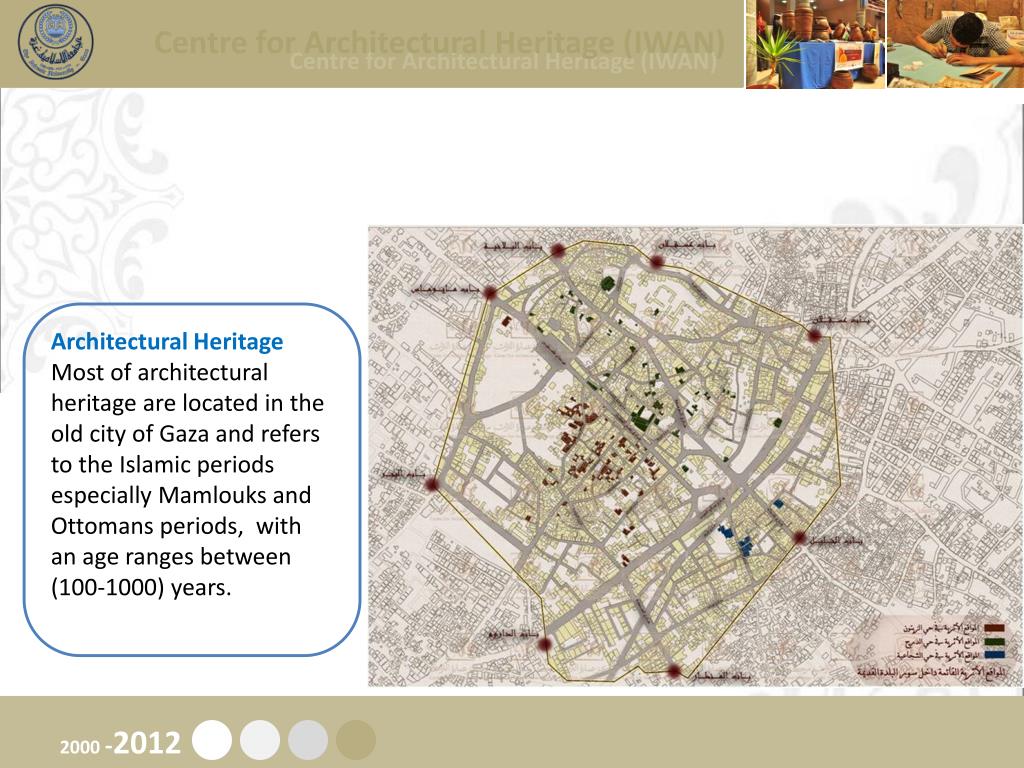The image size is (1024, 768).
Task: Open the photo of man drawing
Action: coord(955,44)
